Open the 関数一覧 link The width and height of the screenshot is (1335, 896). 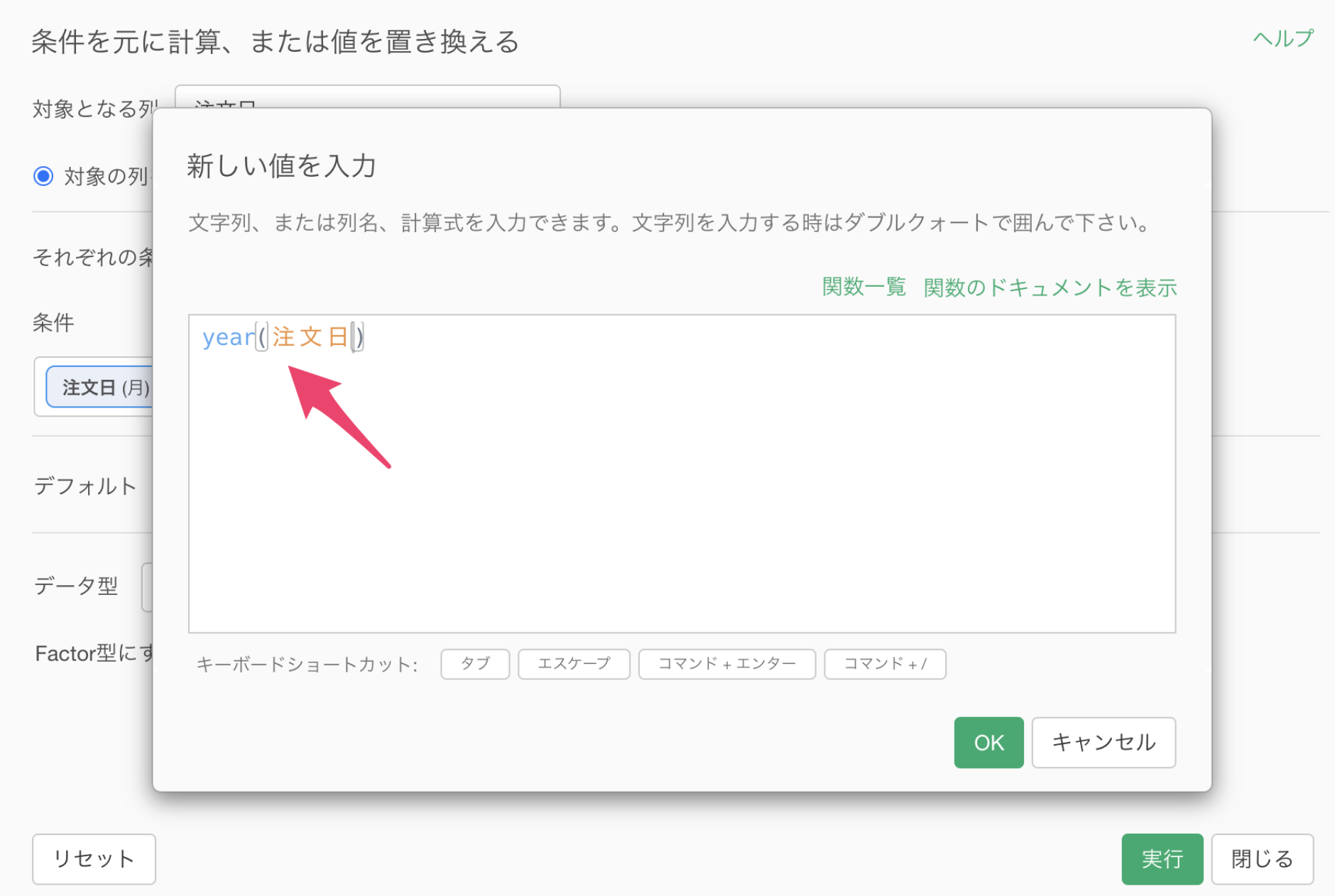click(x=863, y=287)
